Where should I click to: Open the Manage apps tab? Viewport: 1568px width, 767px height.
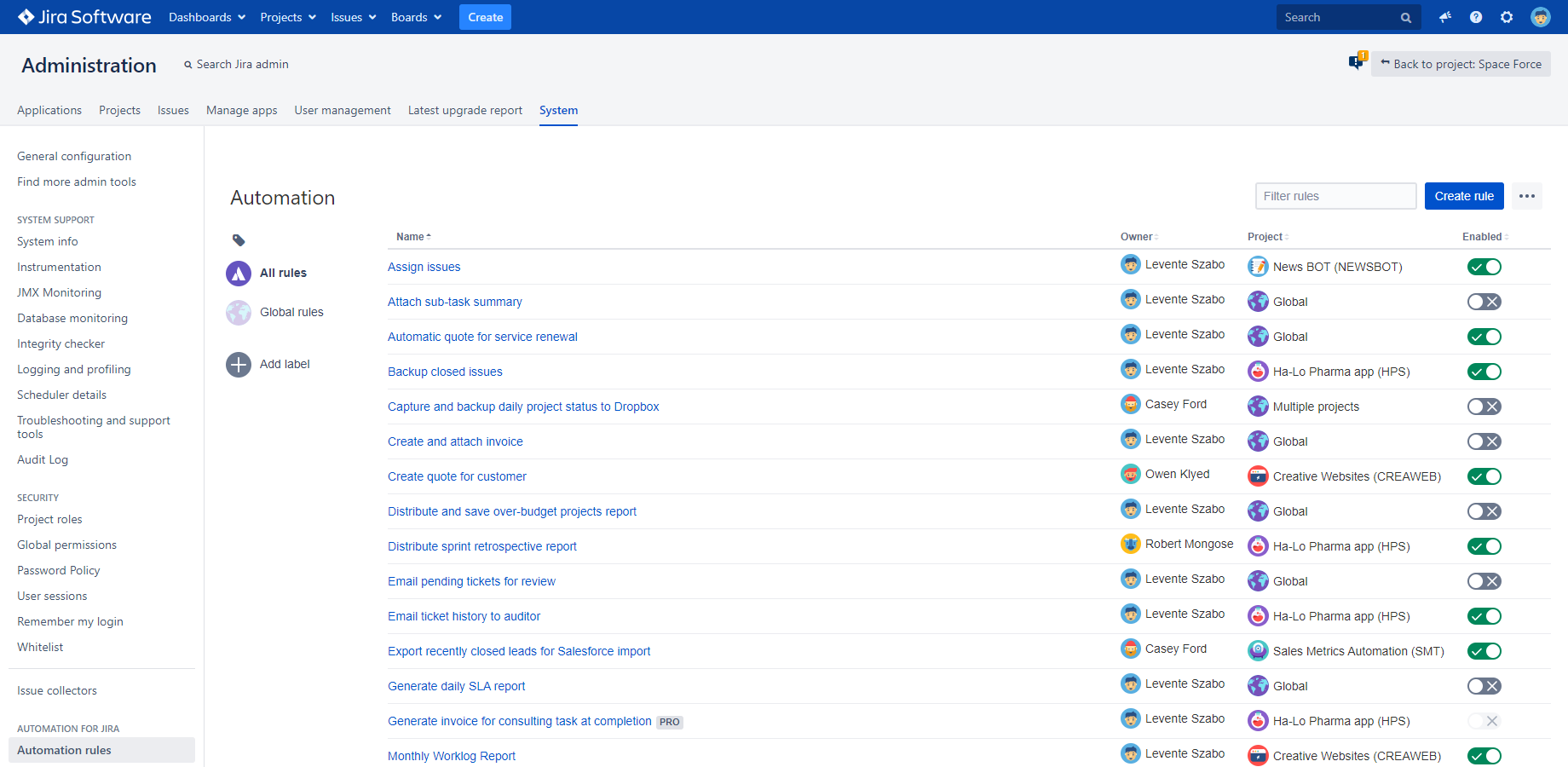241,110
